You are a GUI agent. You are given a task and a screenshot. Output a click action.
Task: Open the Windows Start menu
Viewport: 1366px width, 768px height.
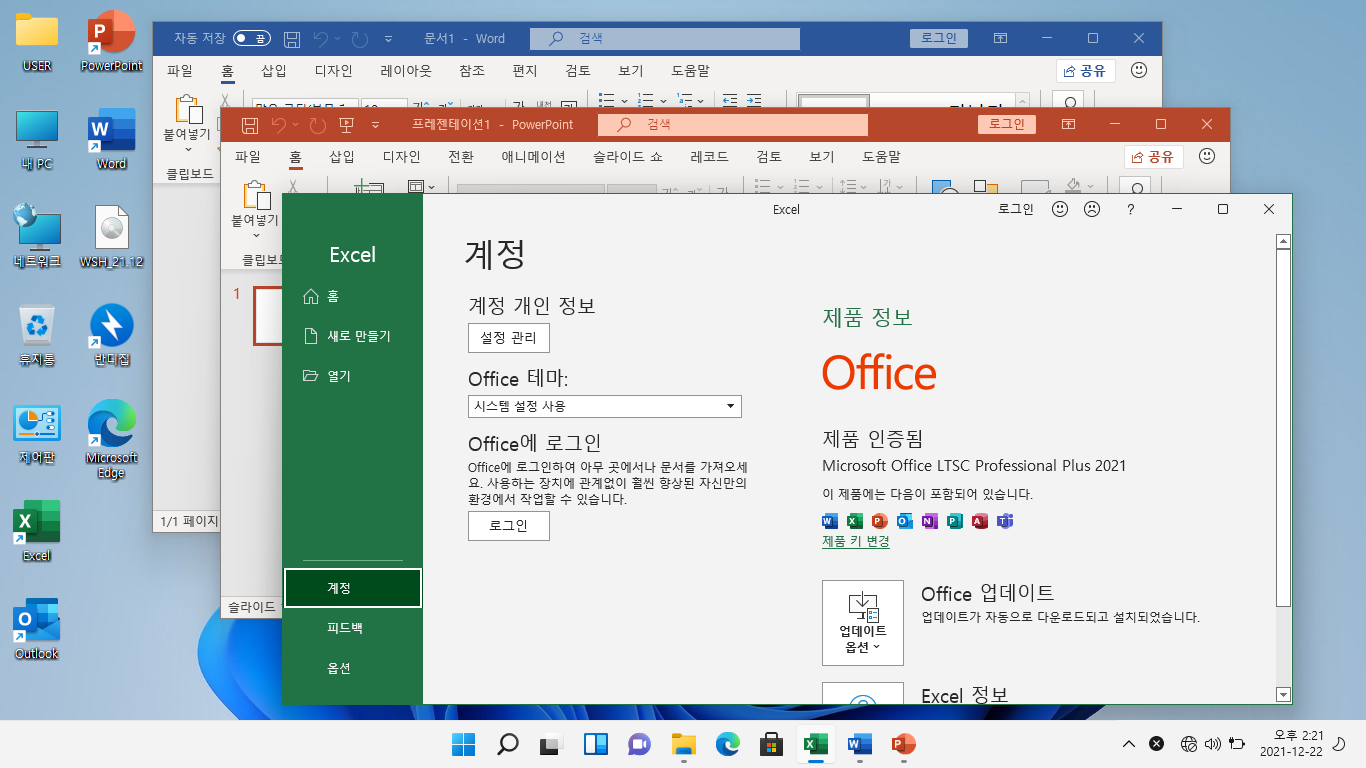pos(463,744)
